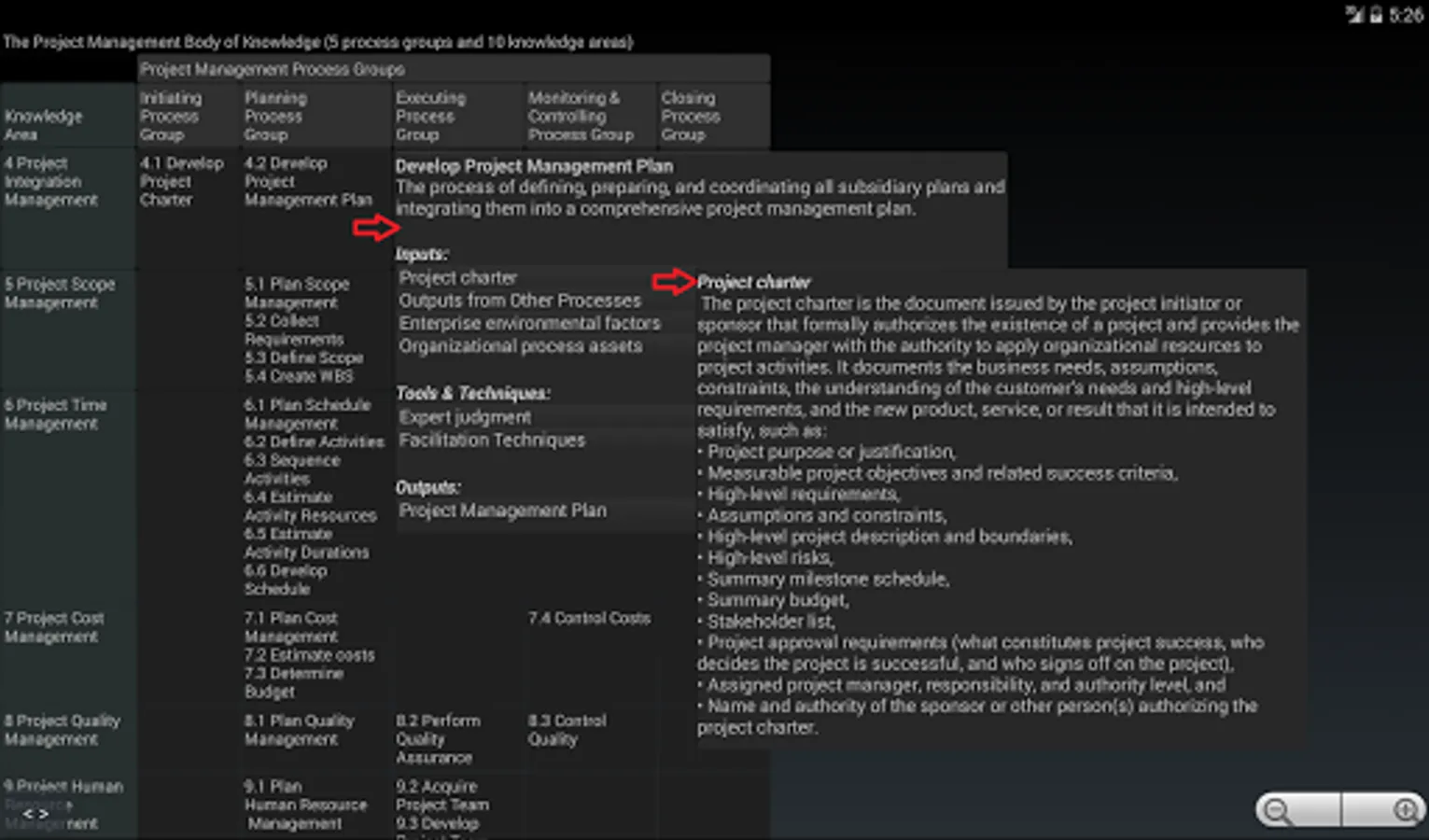
Task: Open 8.3 Control Quality process
Action: [x=567, y=730]
